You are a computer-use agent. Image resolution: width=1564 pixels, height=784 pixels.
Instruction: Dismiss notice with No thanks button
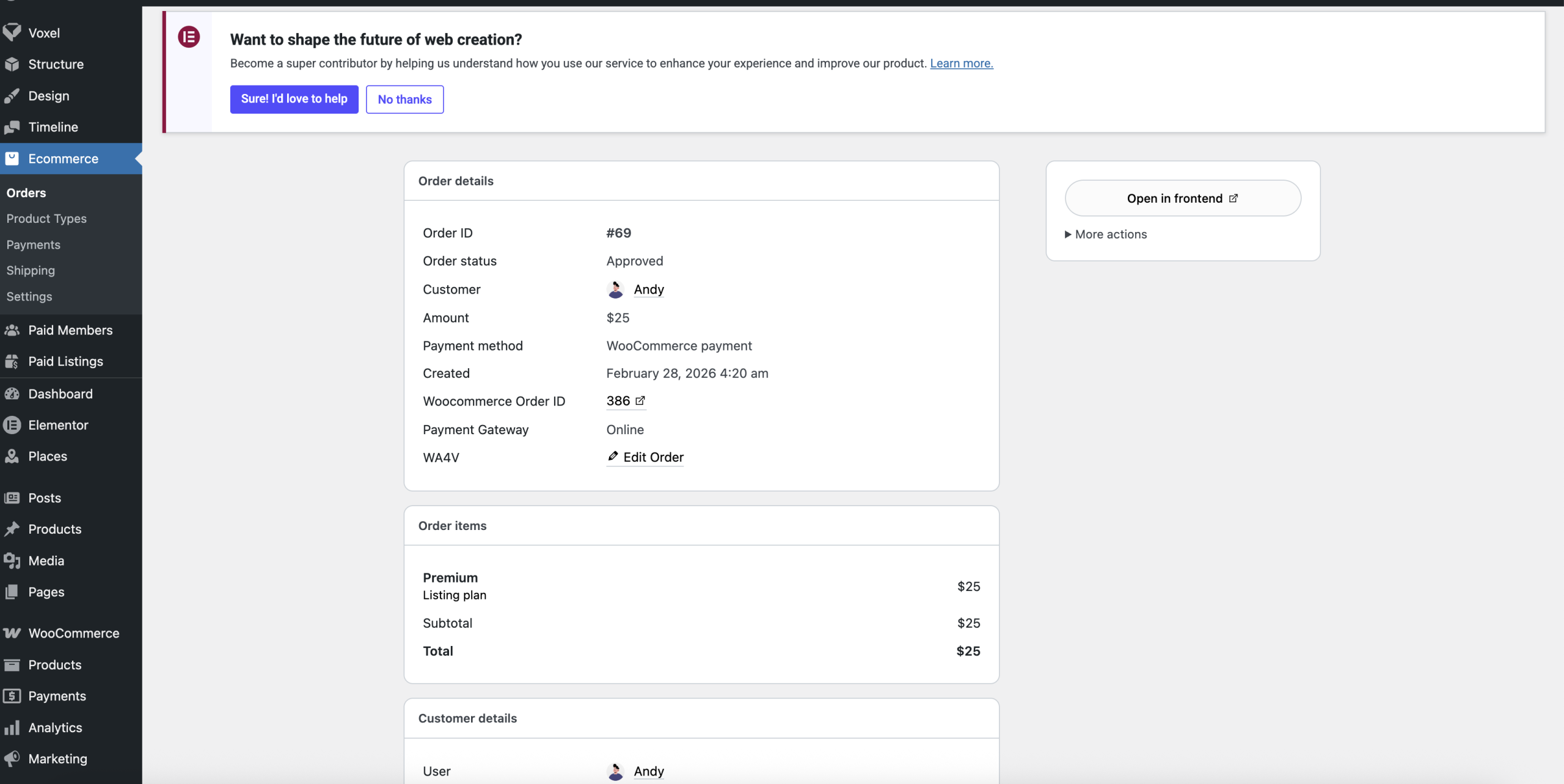(404, 100)
